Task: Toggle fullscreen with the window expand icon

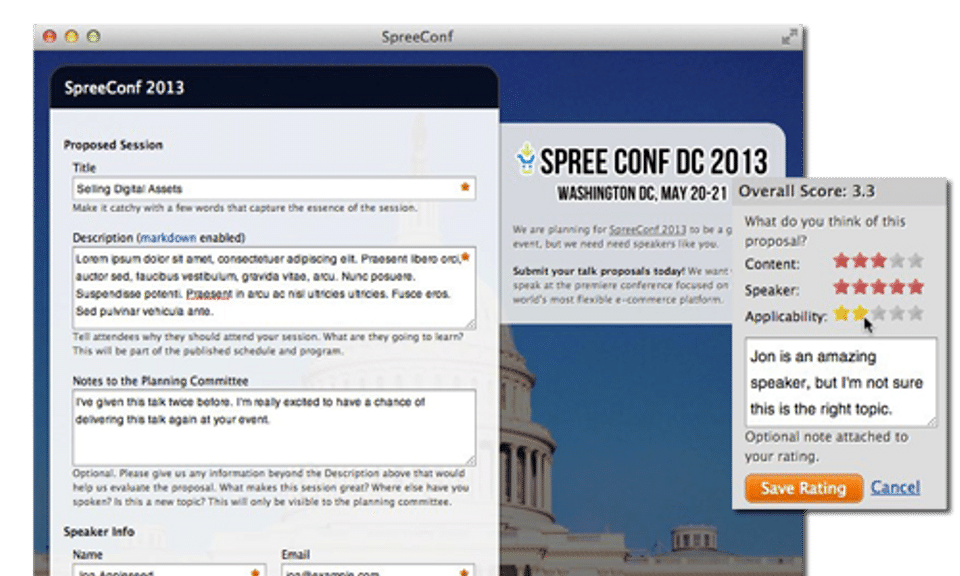Action: point(789,37)
